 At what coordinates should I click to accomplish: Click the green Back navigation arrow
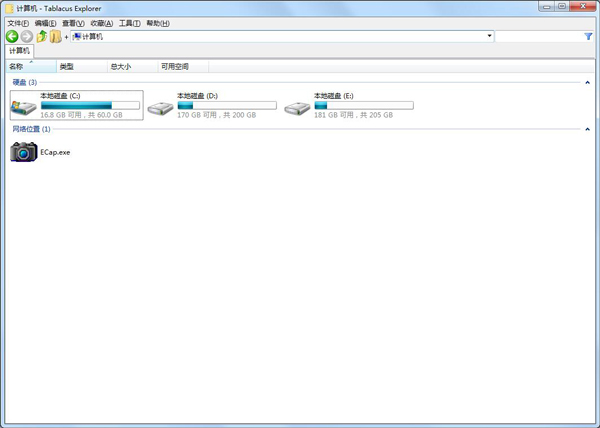point(12,36)
